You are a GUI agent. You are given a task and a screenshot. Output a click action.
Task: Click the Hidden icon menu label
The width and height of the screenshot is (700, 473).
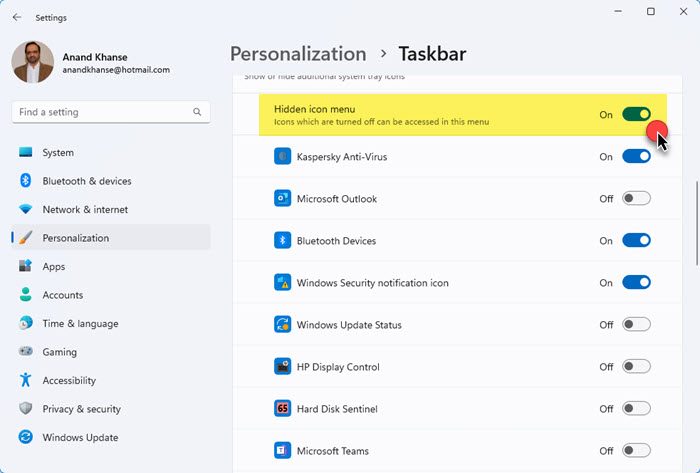point(315,109)
